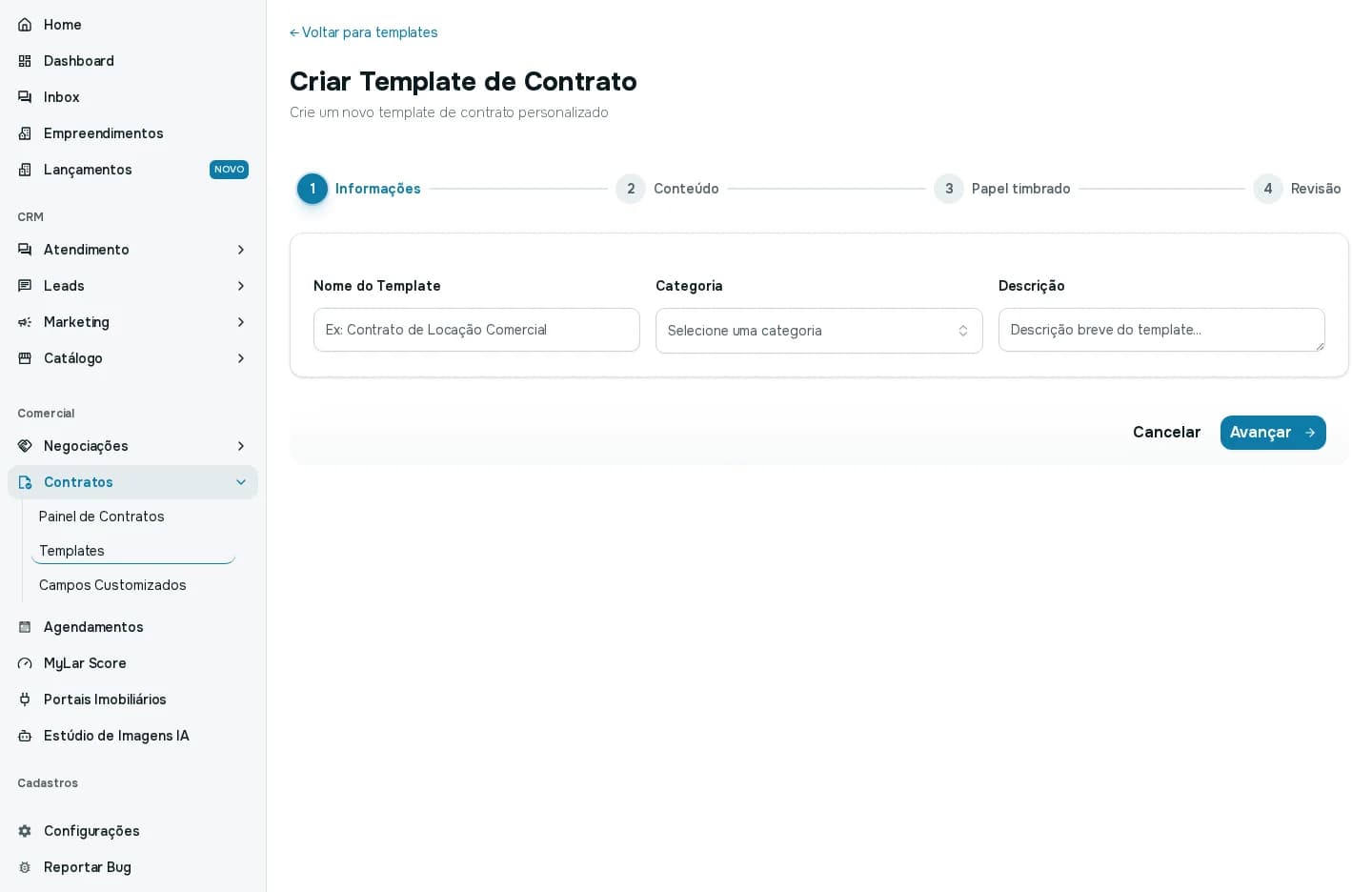This screenshot has height=892, width=1372.
Task: Expand the Negociações submenu chevron
Action: (x=241, y=446)
